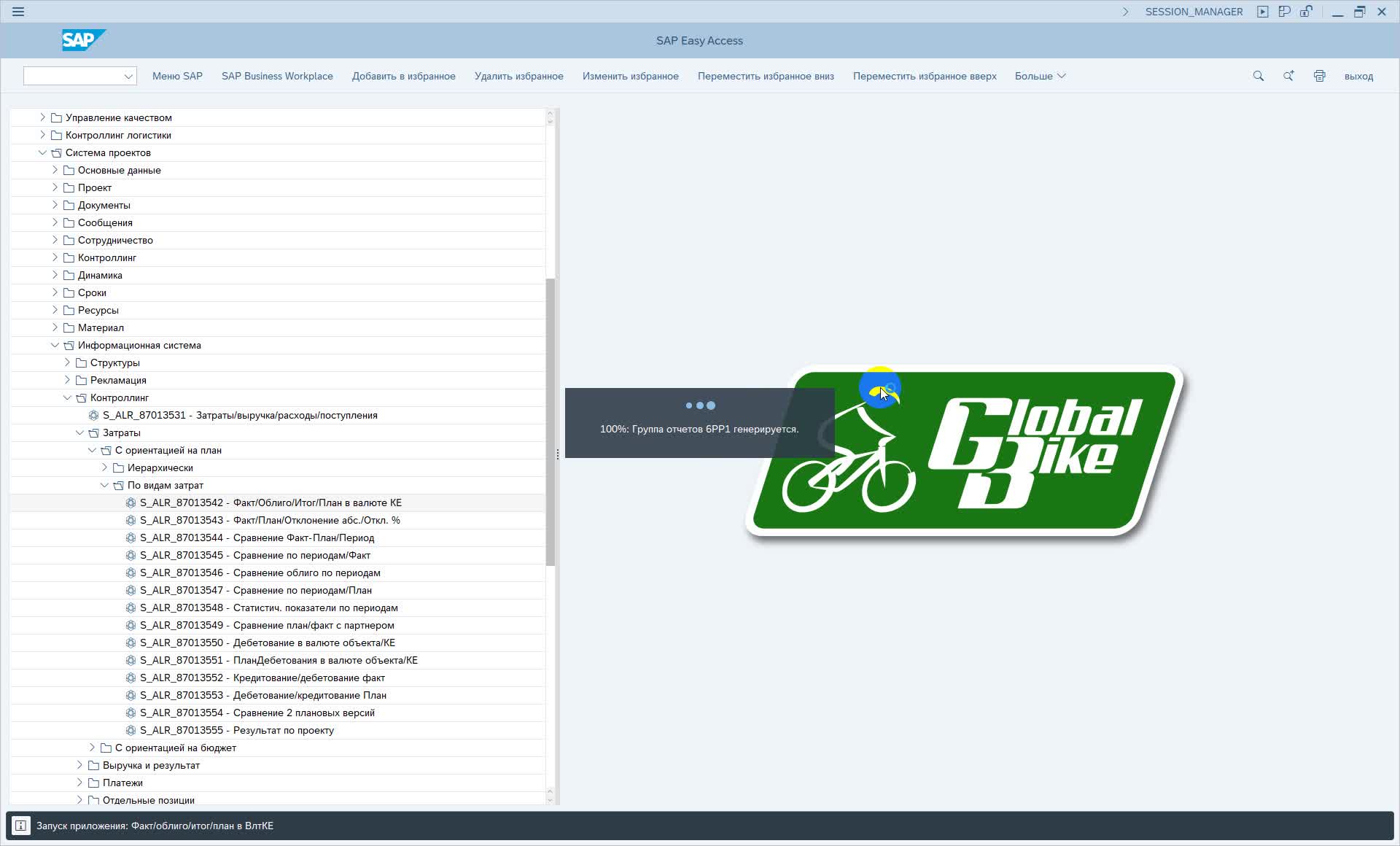Click gear icon of S_ALR_87013554 row
1400x846 pixels.
[x=131, y=713]
